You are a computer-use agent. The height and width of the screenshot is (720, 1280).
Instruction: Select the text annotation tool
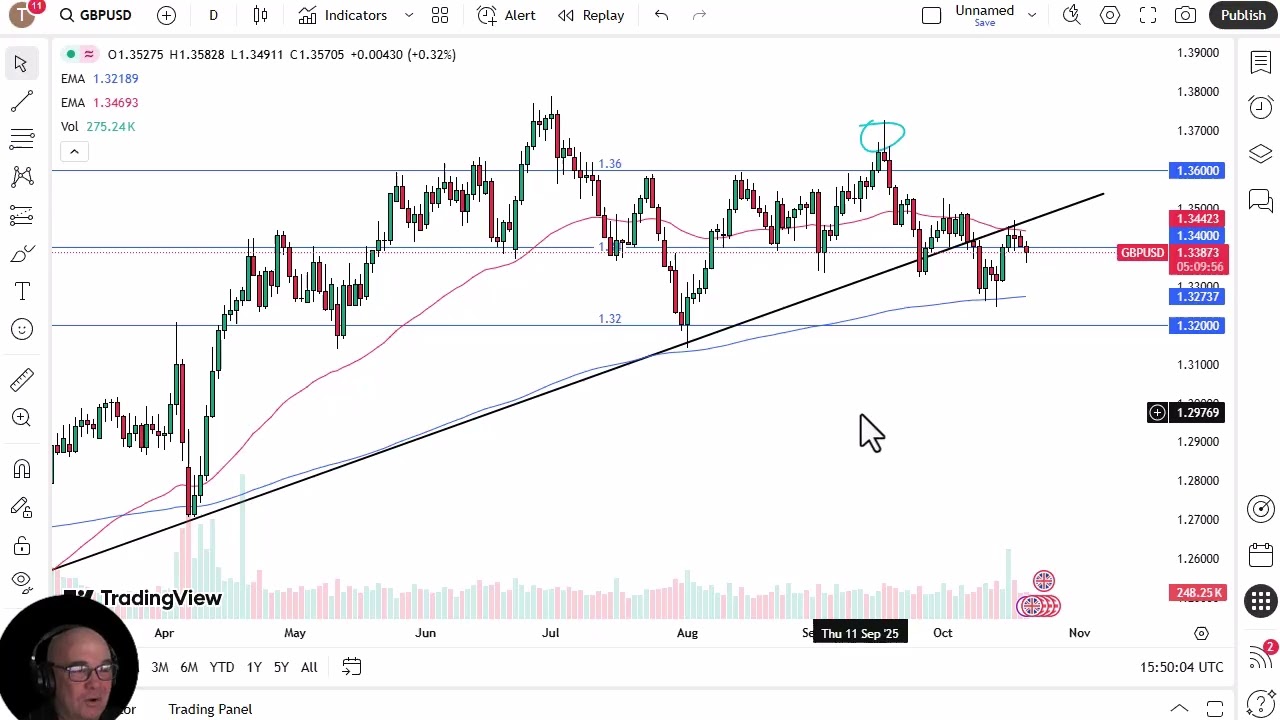21,291
